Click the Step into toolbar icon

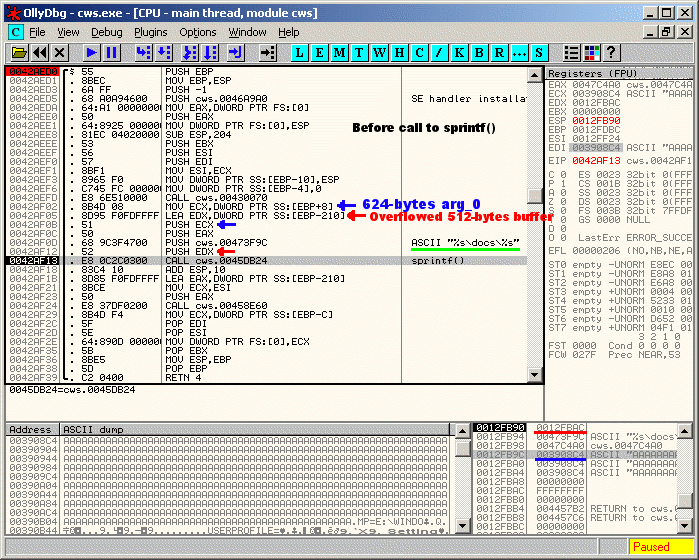[143, 53]
